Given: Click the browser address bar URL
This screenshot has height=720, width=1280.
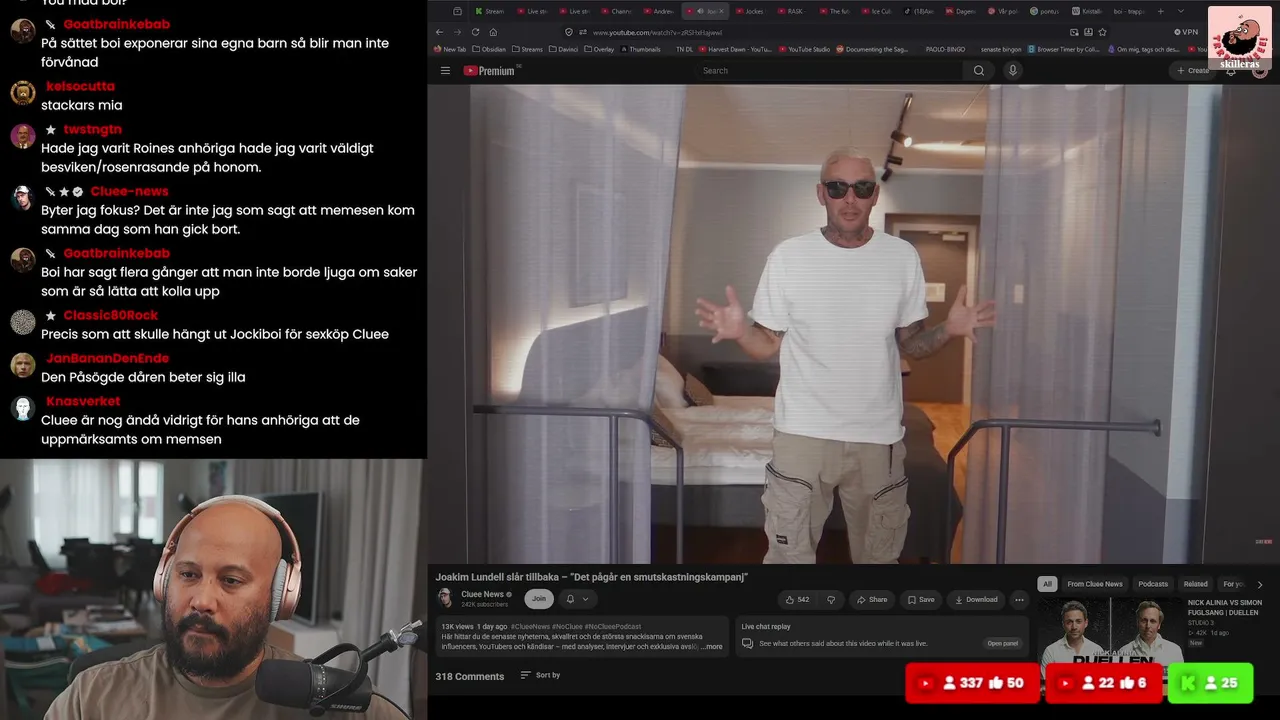Looking at the screenshot, I should (657, 32).
